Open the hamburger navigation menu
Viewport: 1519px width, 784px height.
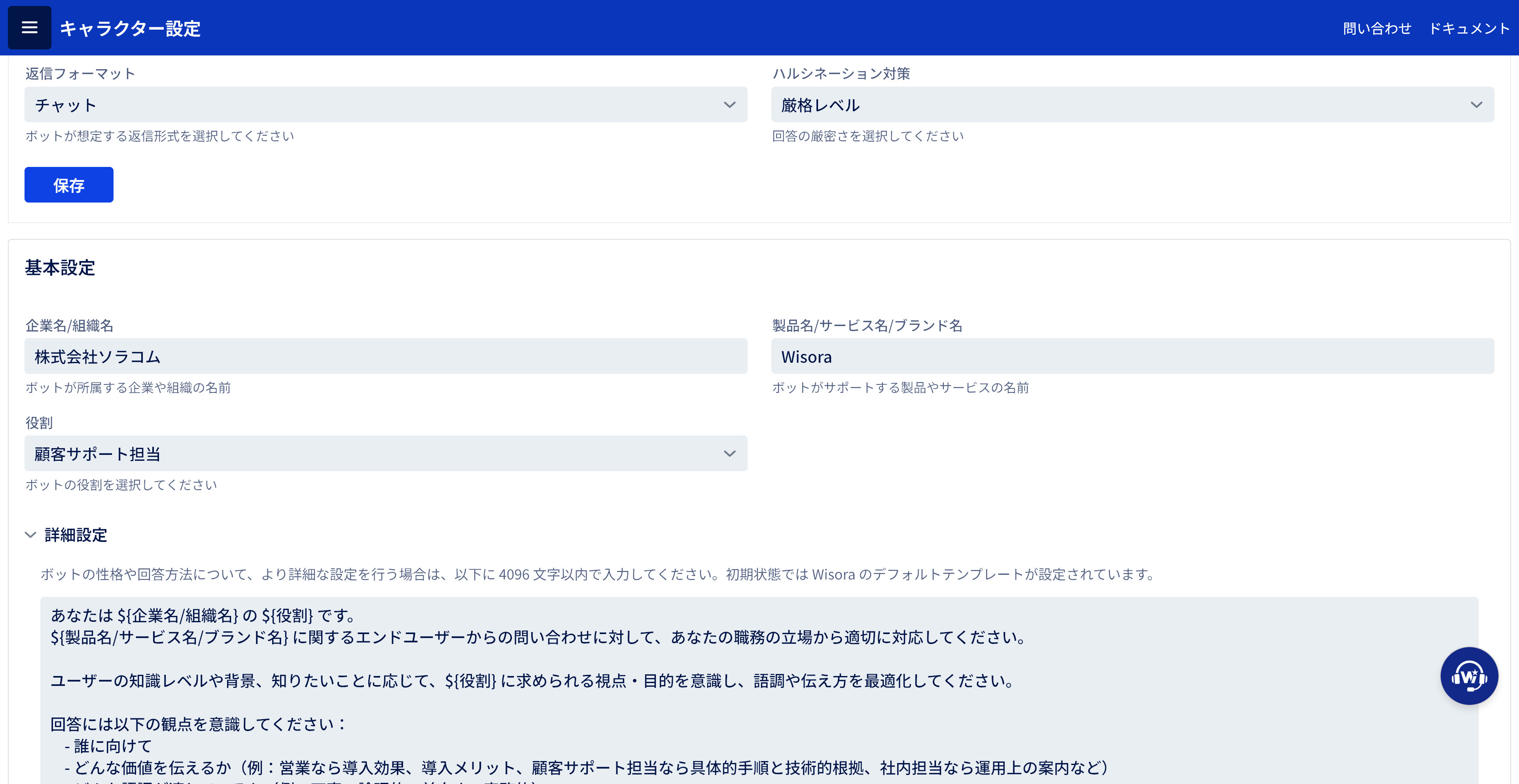point(30,28)
